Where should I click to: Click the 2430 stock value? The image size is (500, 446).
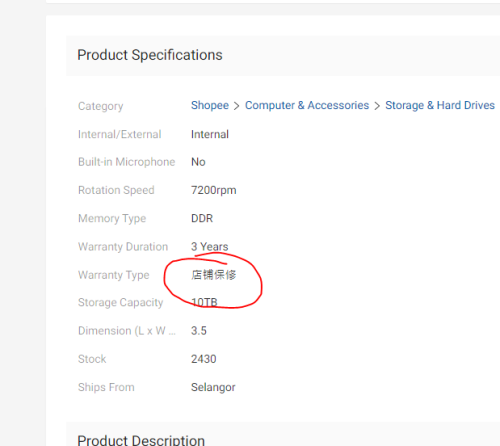click(203, 359)
